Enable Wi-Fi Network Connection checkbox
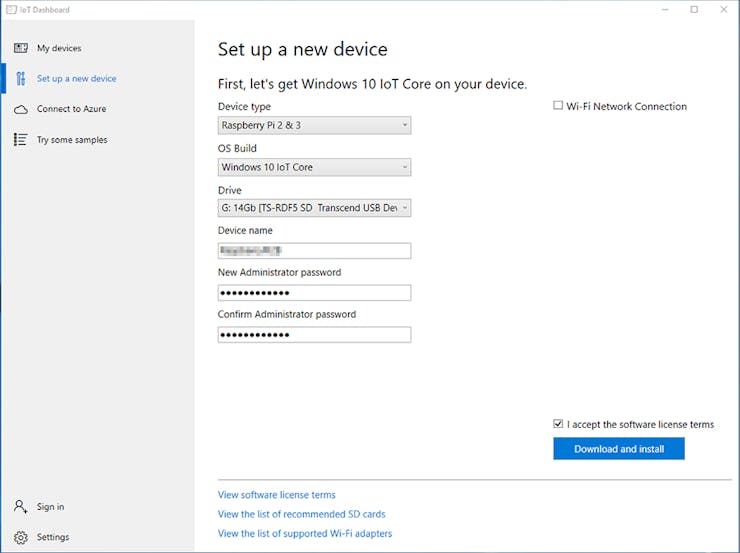 click(x=558, y=106)
